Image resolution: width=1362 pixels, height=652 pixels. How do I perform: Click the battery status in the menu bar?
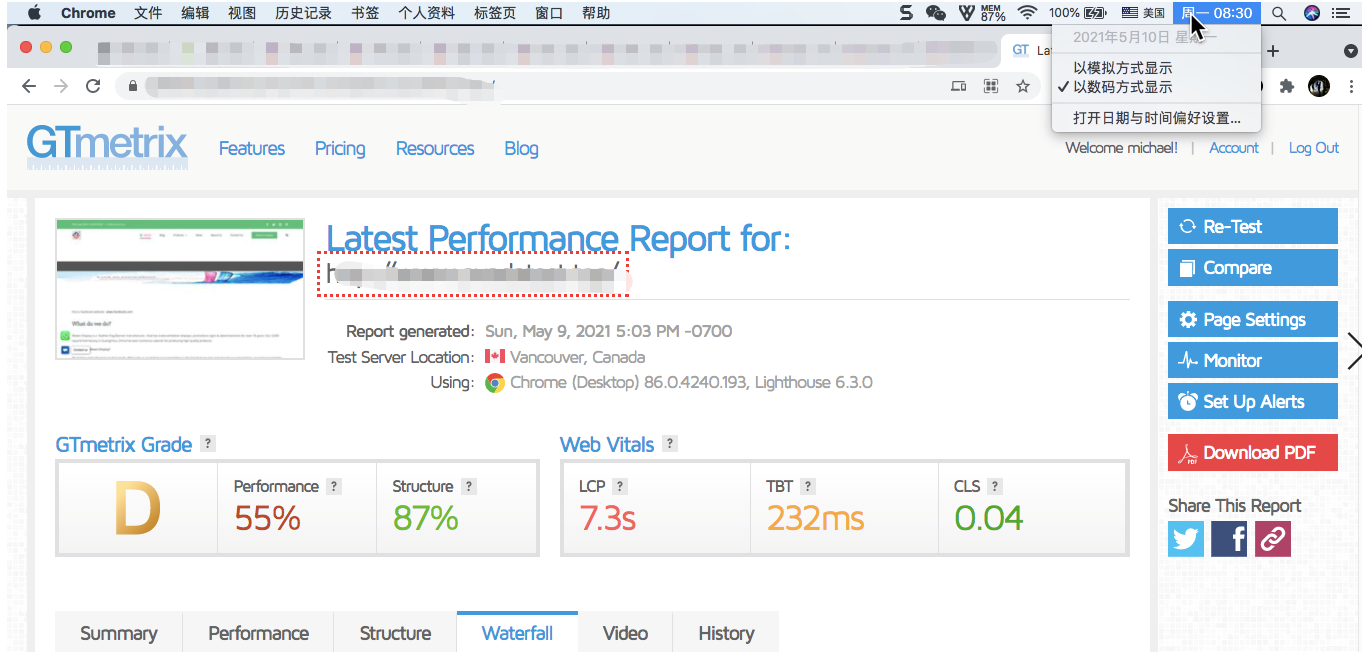[x=1078, y=13]
